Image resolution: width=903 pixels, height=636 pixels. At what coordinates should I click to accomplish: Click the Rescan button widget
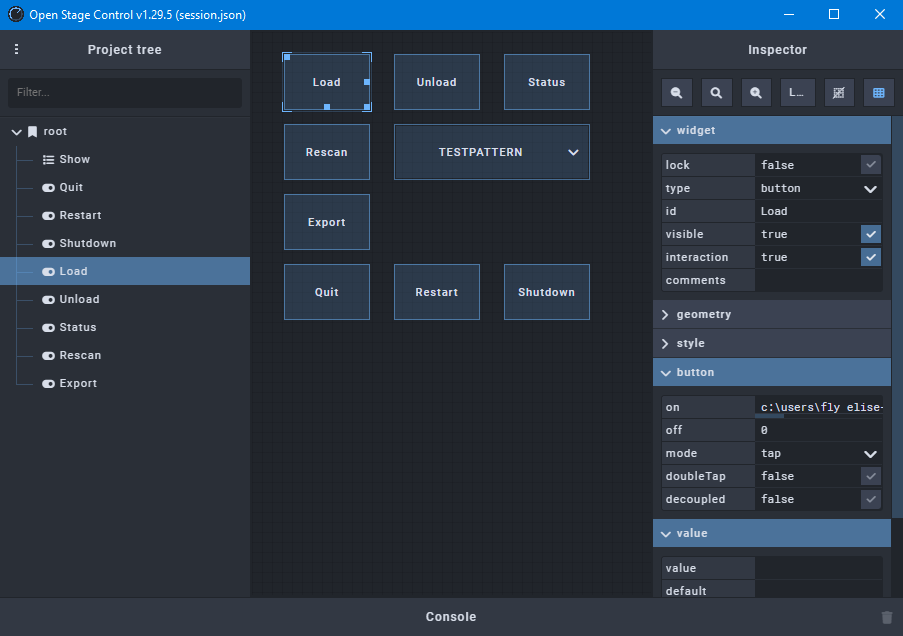click(327, 152)
